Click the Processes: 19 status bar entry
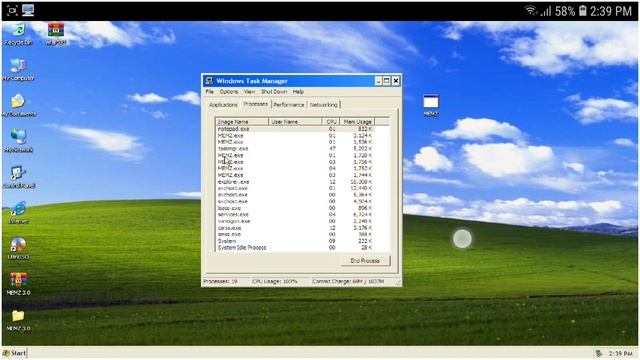This screenshot has width=640, height=360. tap(221, 282)
